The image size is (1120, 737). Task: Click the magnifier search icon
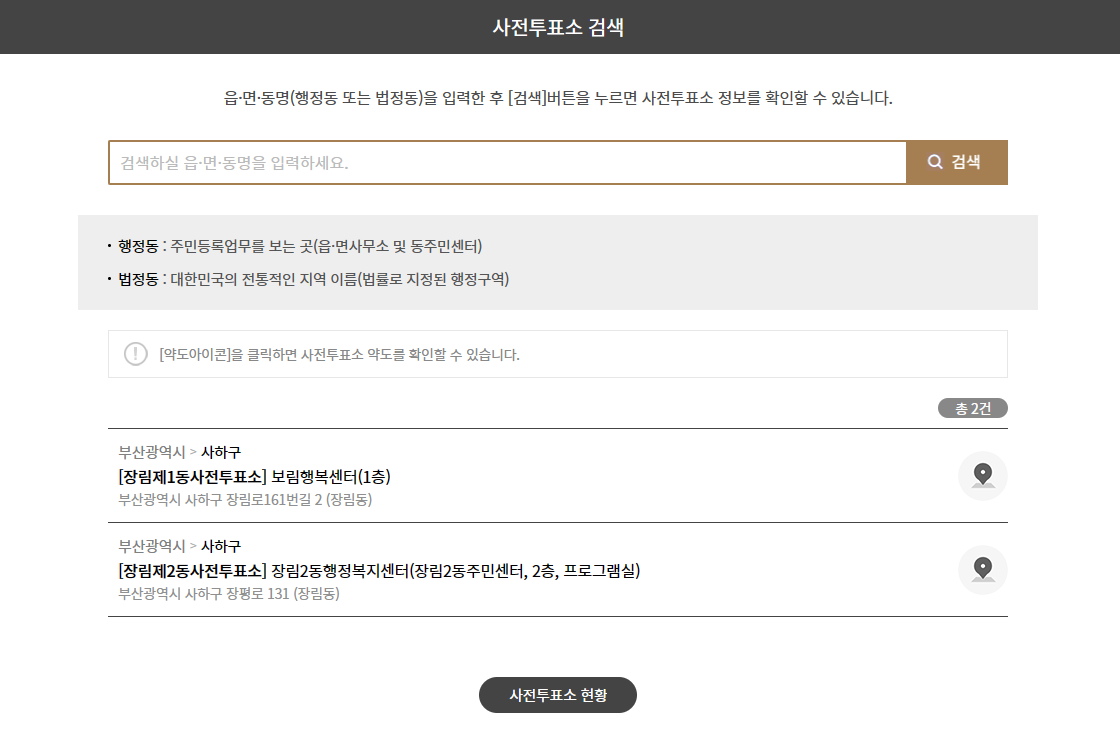tap(935, 161)
